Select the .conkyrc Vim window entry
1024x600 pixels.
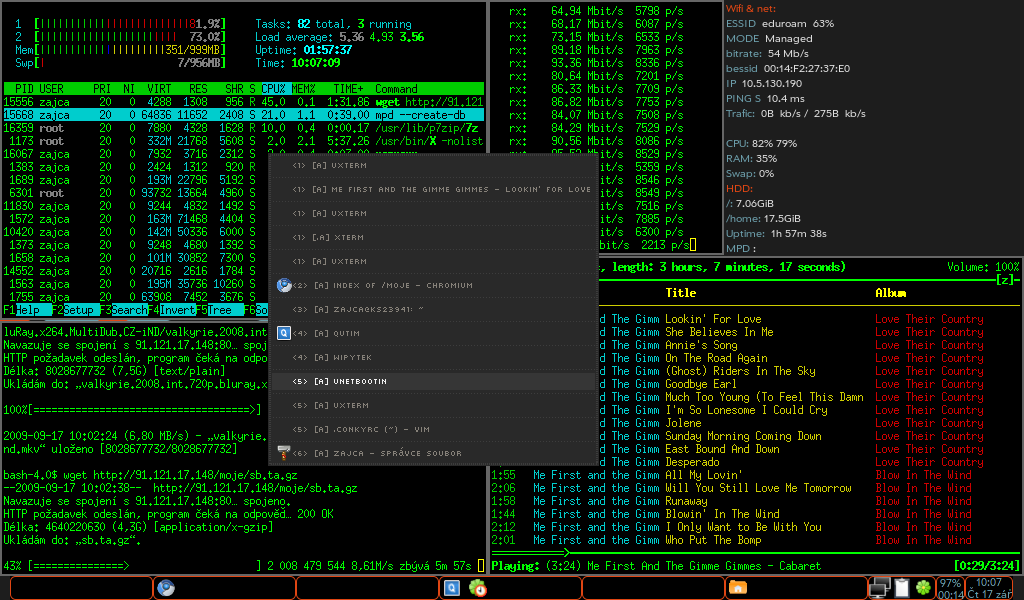(x=434, y=429)
